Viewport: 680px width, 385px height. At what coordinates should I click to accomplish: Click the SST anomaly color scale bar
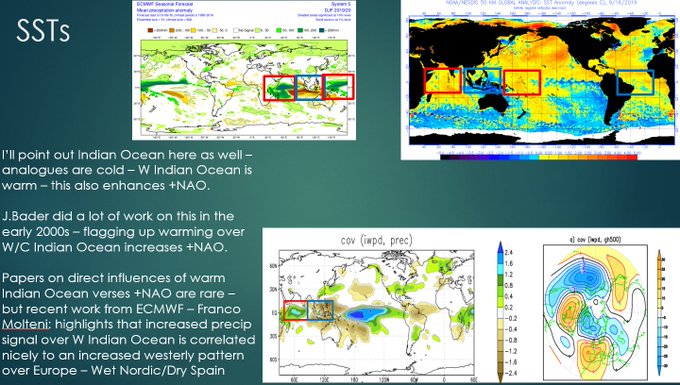(539, 157)
